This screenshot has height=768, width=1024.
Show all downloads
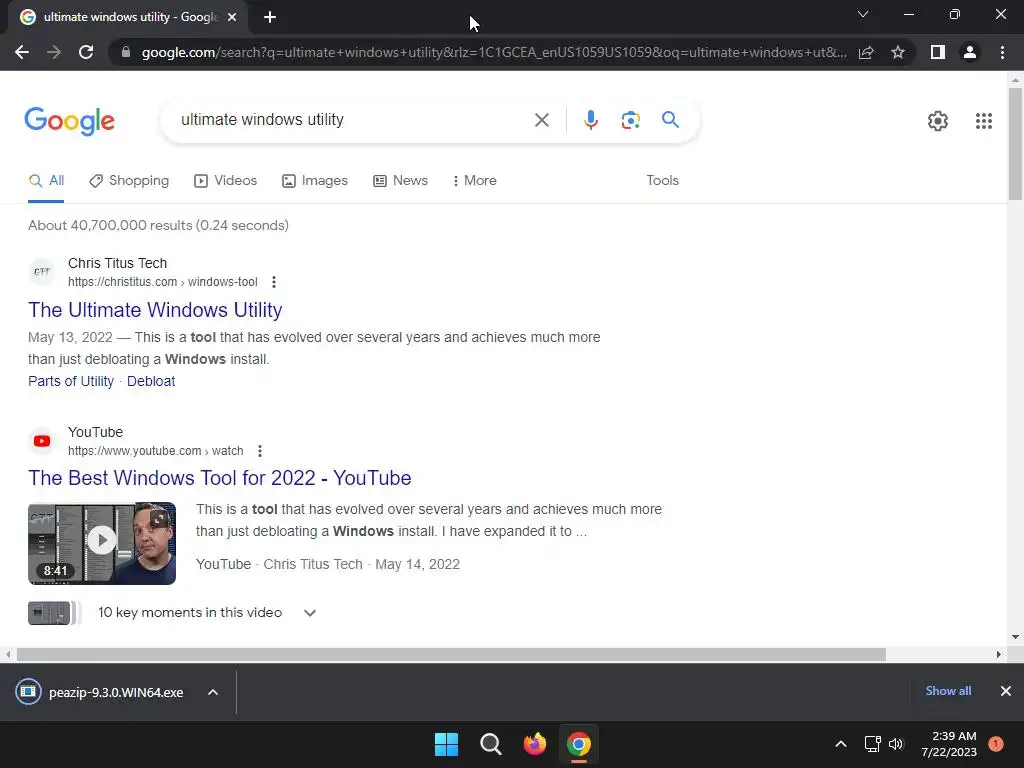948,691
